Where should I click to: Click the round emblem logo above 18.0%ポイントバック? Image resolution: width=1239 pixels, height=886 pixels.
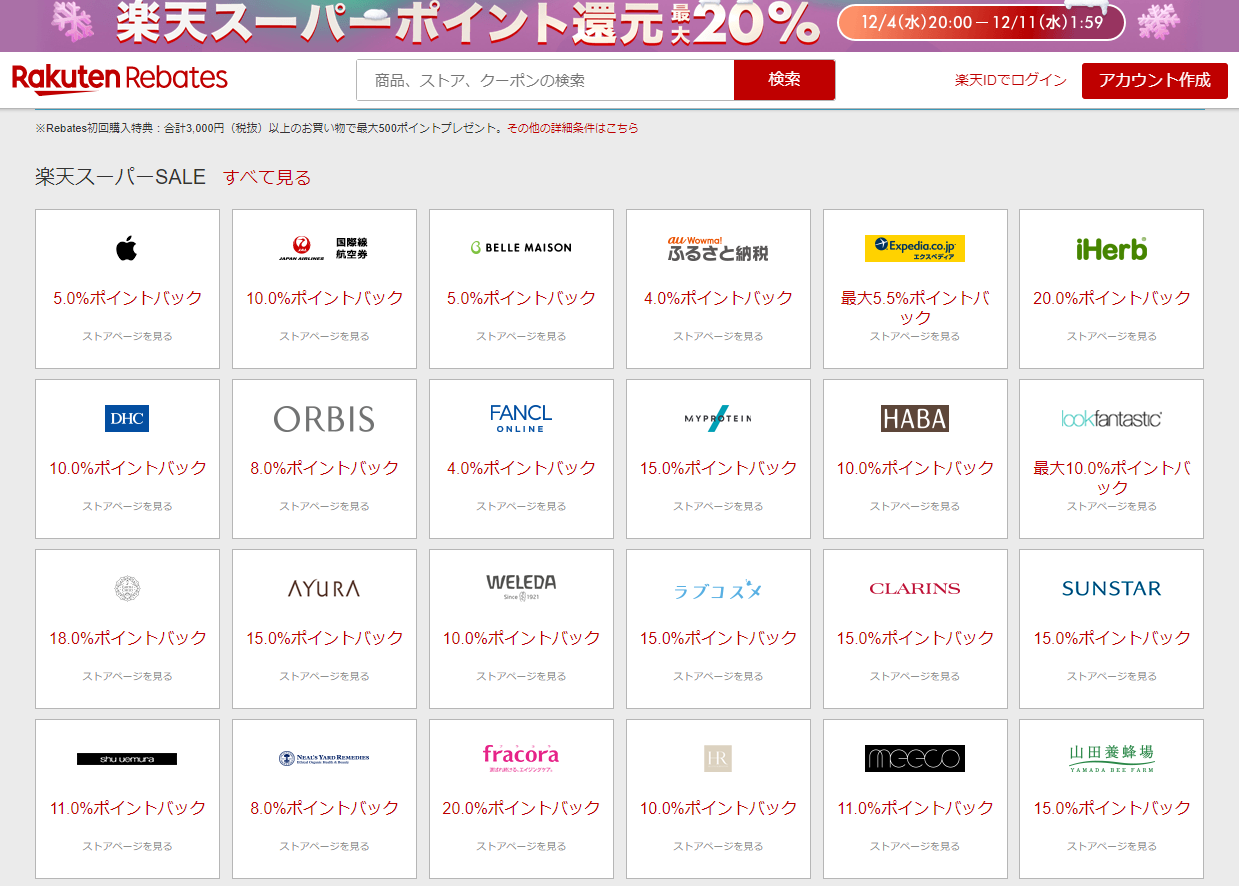point(126,588)
